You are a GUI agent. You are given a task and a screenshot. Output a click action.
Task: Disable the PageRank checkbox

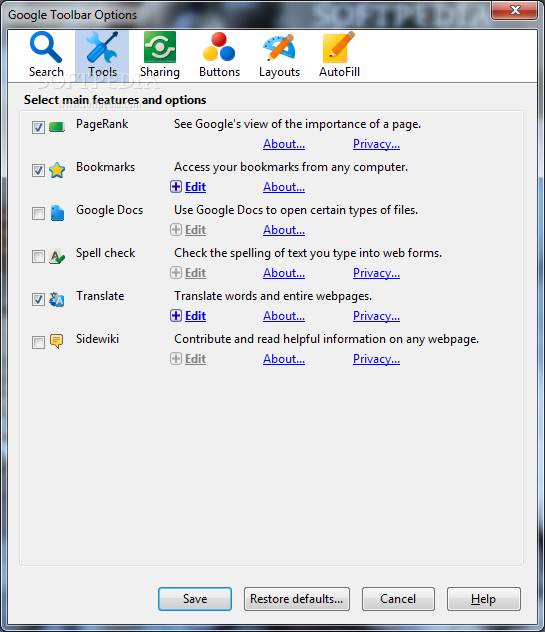tap(38, 127)
